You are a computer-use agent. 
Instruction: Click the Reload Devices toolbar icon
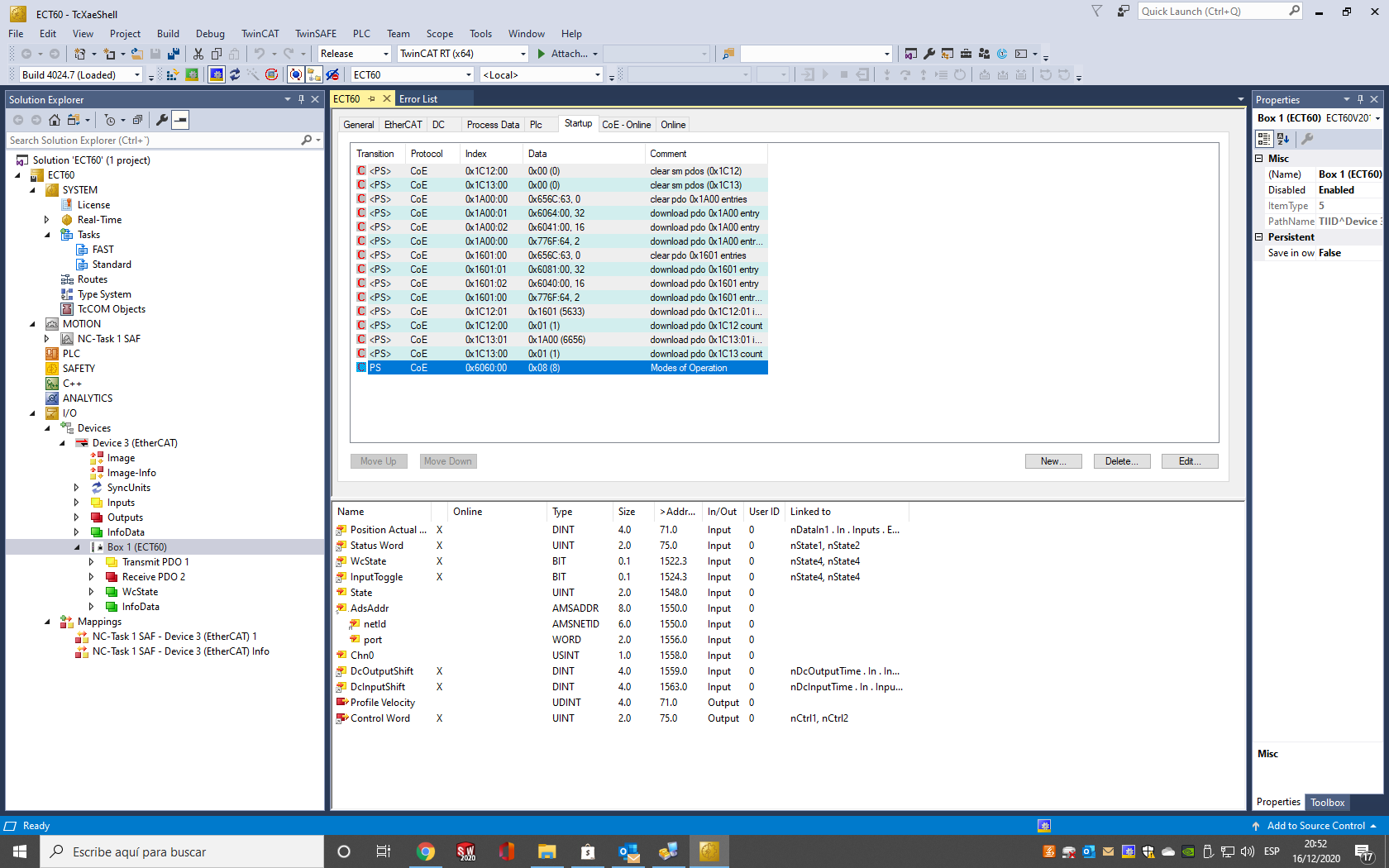pos(235,75)
